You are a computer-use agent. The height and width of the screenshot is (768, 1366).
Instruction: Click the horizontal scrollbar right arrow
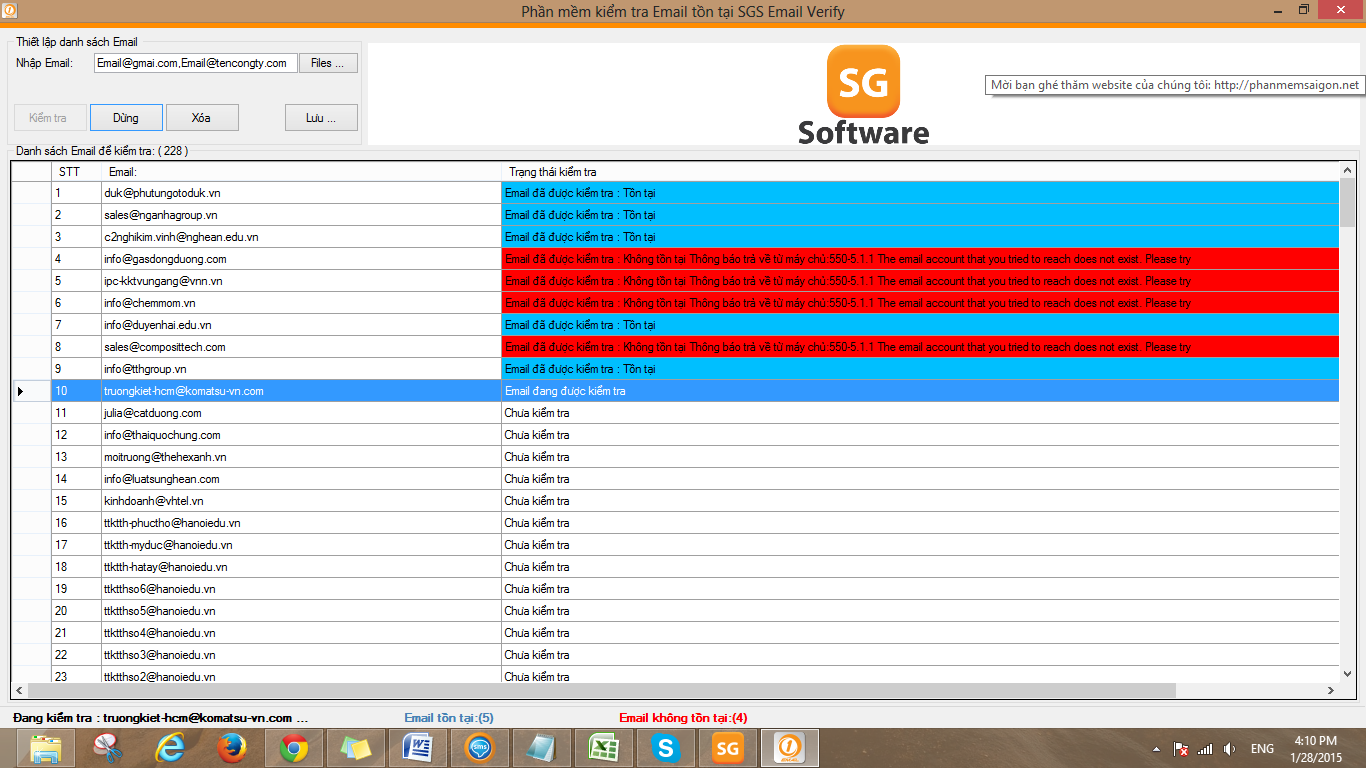[x=1330, y=691]
